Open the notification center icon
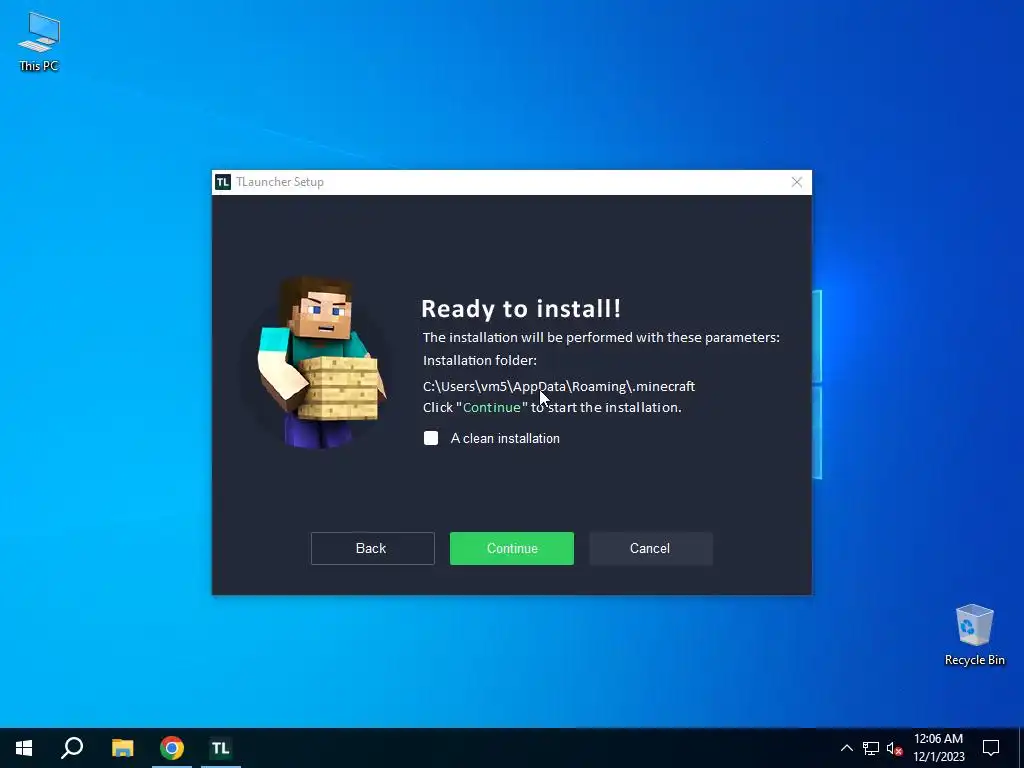This screenshot has height=768, width=1024. tap(991, 748)
